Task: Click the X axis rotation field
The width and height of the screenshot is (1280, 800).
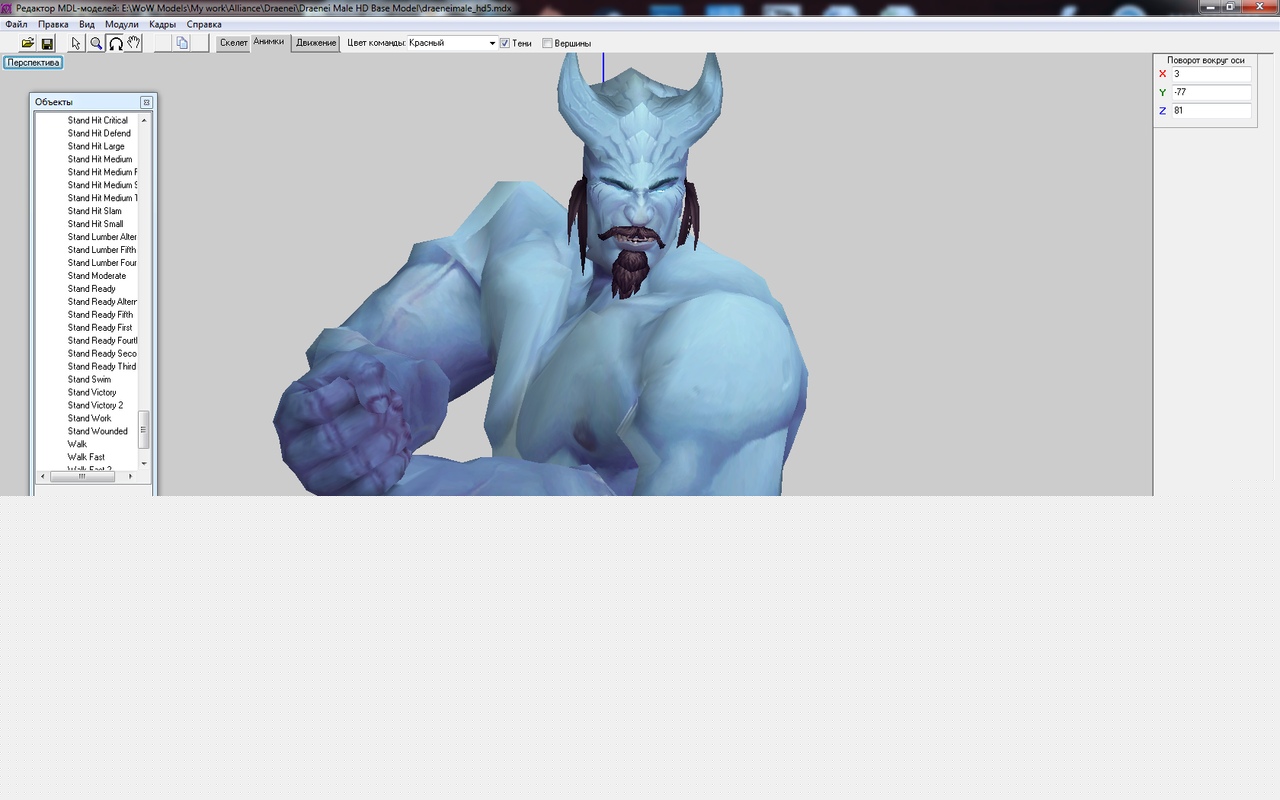Action: pos(1212,74)
